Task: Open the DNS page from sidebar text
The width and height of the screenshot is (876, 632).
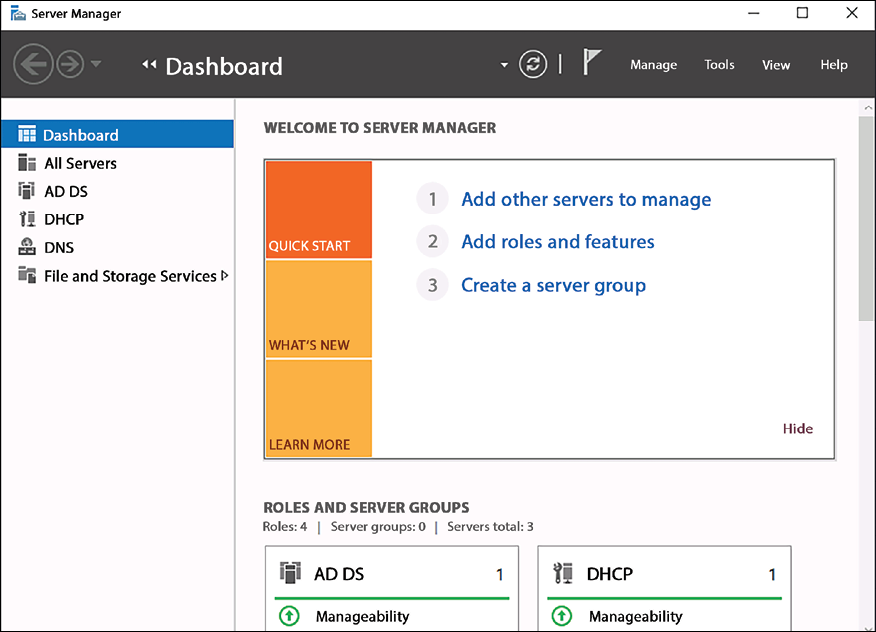Action: [x=59, y=247]
